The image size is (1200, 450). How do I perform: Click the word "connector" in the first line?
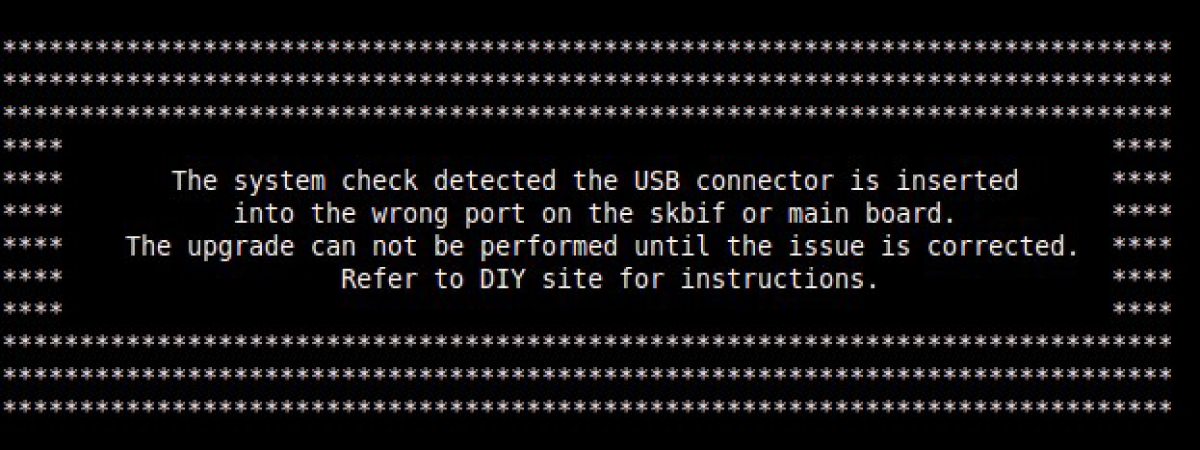(x=765, y=181)
